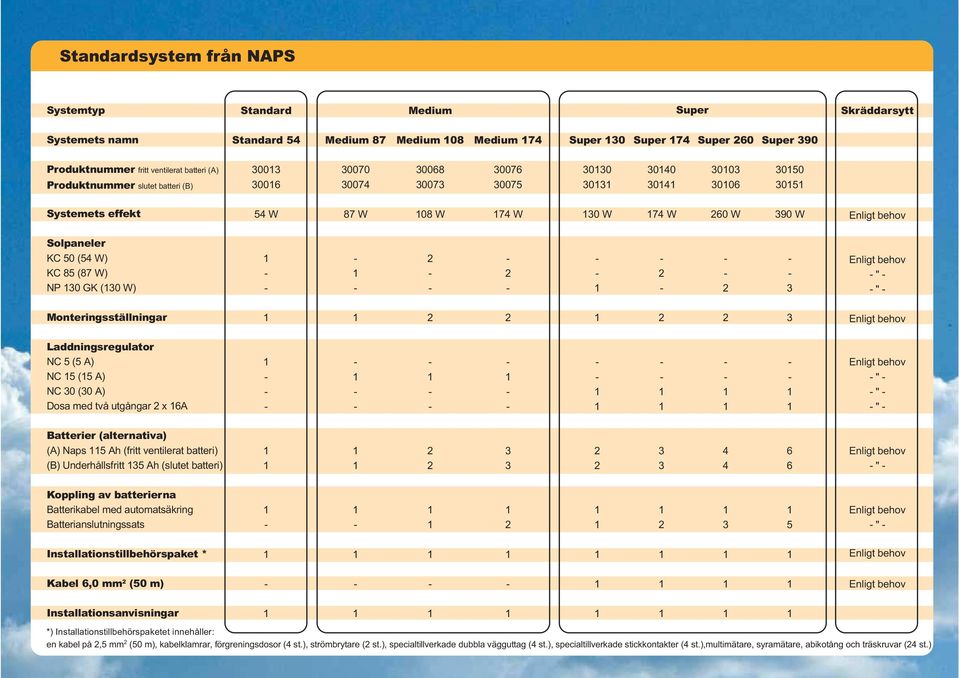
Task: Click the "Laddningsregulator" section heading
Action: tap(100, 347)
